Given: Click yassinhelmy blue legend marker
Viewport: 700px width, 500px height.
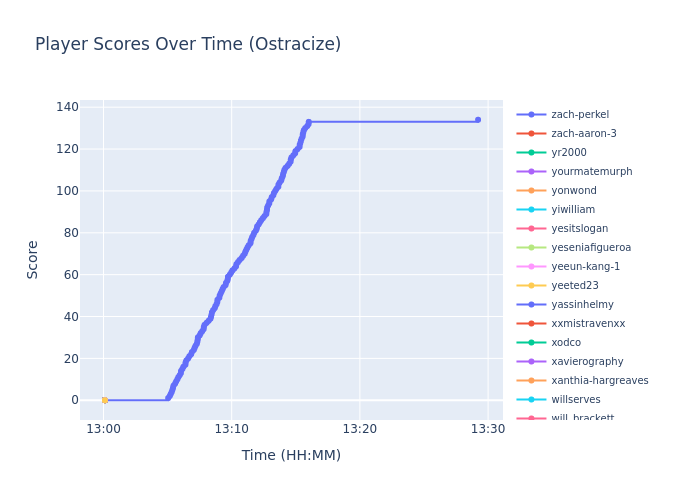Looking at the screenshot, I should click(531, 305).
